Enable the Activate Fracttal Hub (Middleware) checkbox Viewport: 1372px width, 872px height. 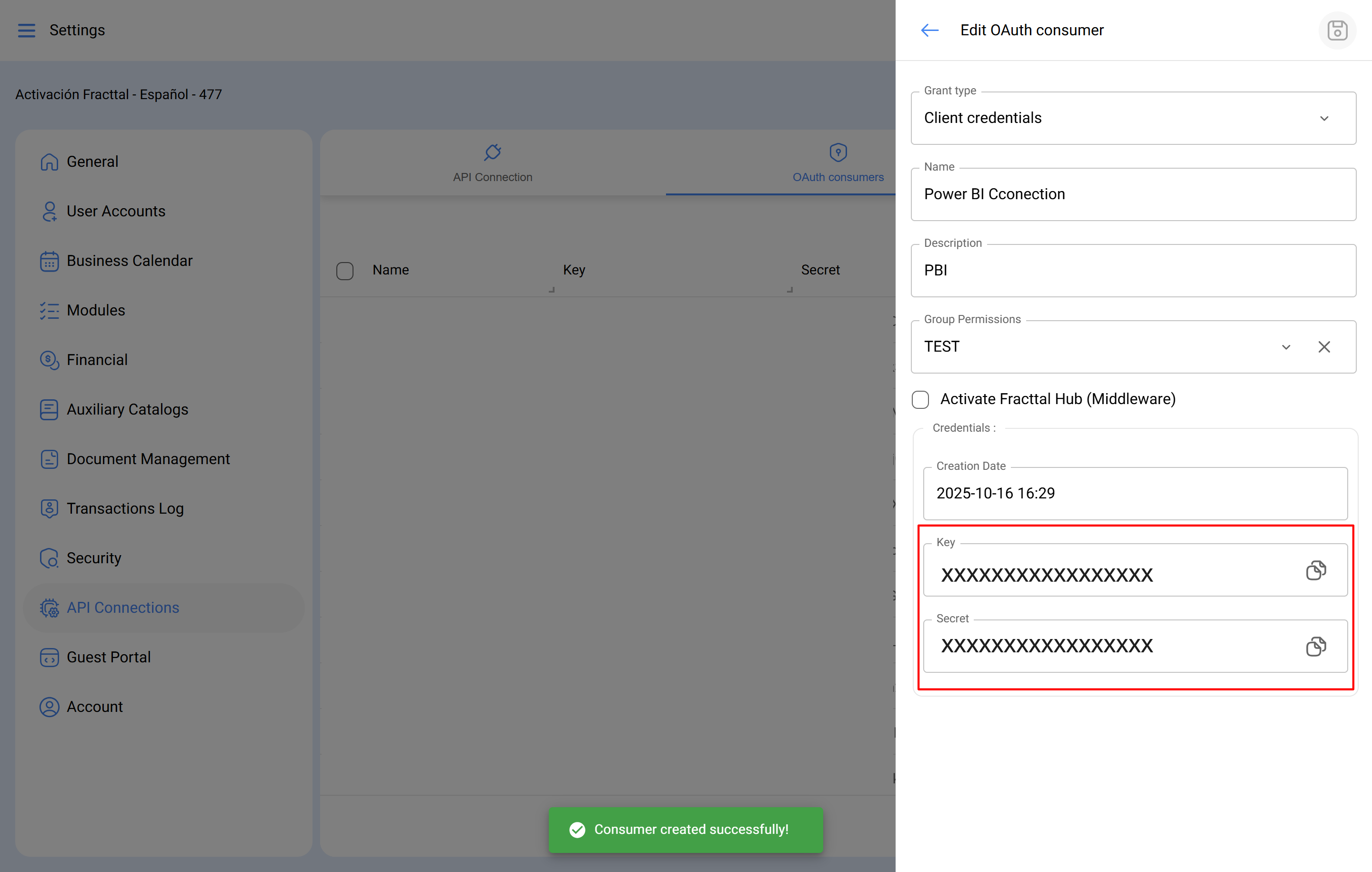[x=920, y=399]
